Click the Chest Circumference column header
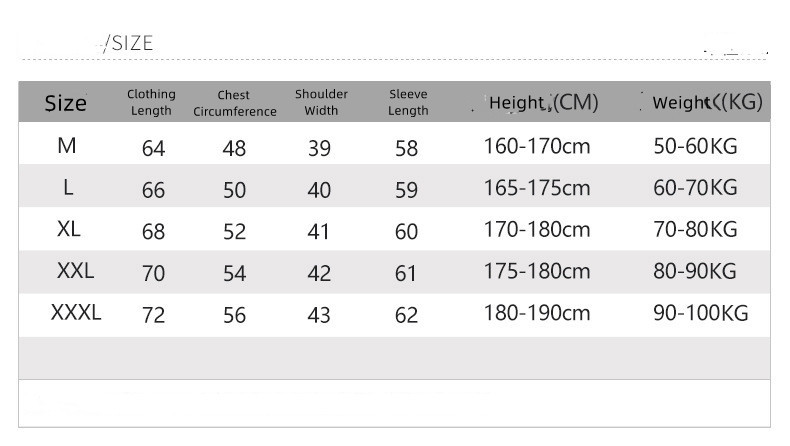This screenshot has width=790, height=446. coord(234,103)
